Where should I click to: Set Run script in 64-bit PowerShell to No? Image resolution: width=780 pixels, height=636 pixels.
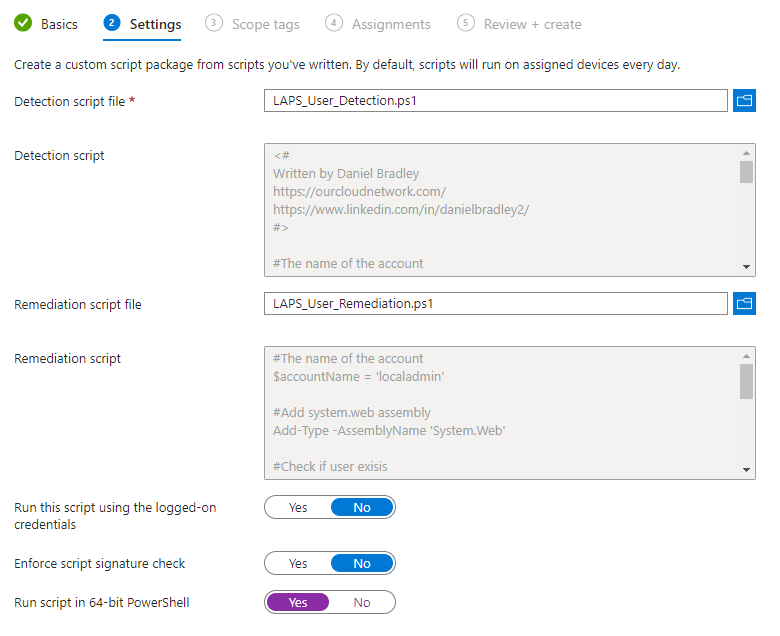click(362, 602)
